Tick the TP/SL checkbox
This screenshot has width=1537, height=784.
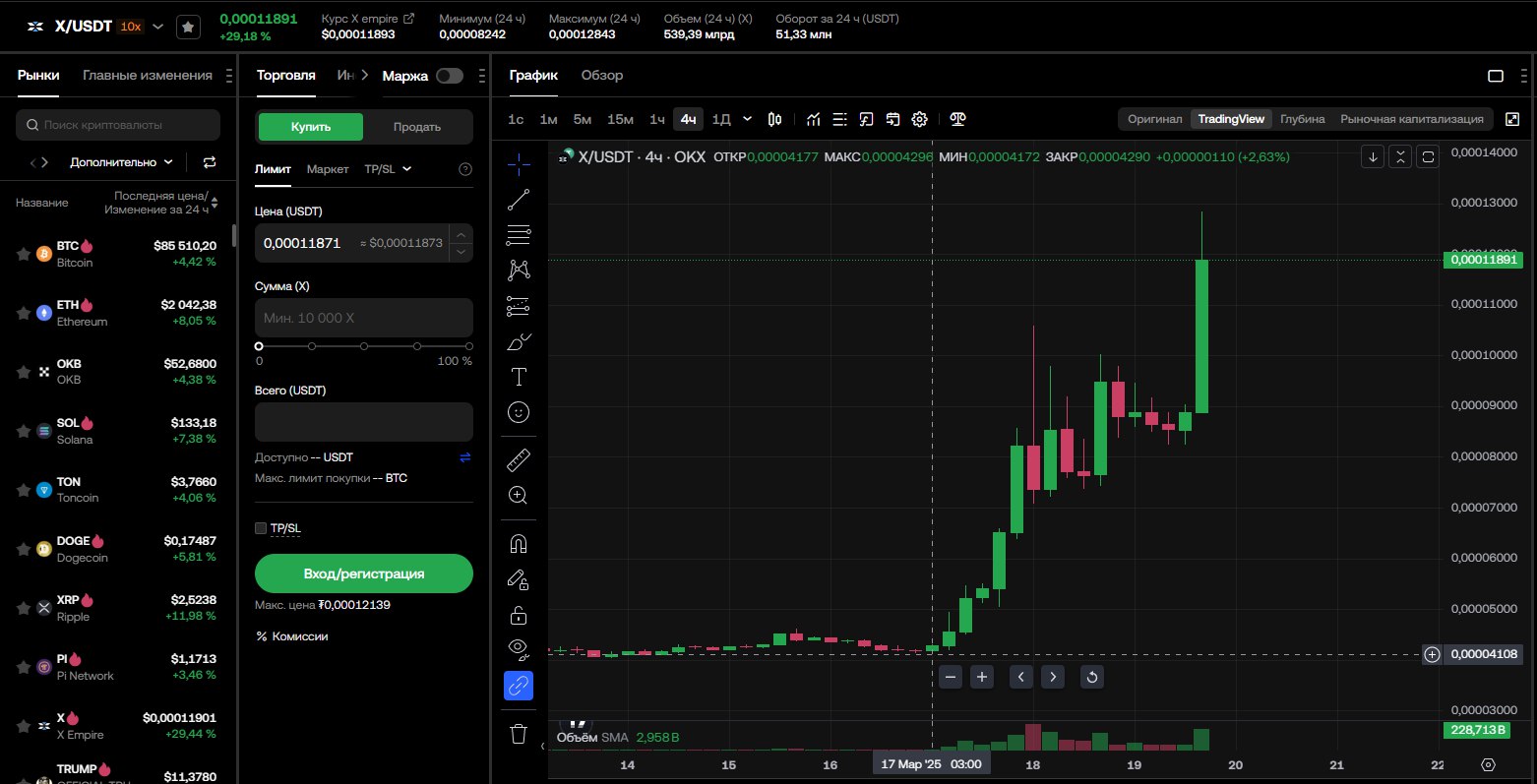click(x=261, y=528)
